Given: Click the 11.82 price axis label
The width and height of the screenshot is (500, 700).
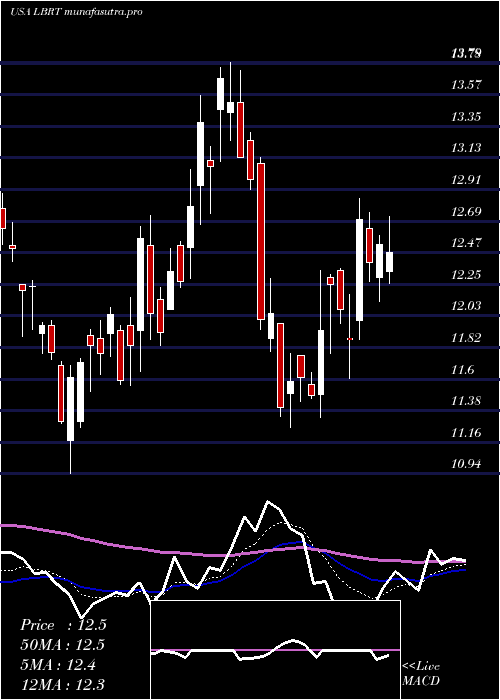Looking at the screenshot, I should 466,338.
